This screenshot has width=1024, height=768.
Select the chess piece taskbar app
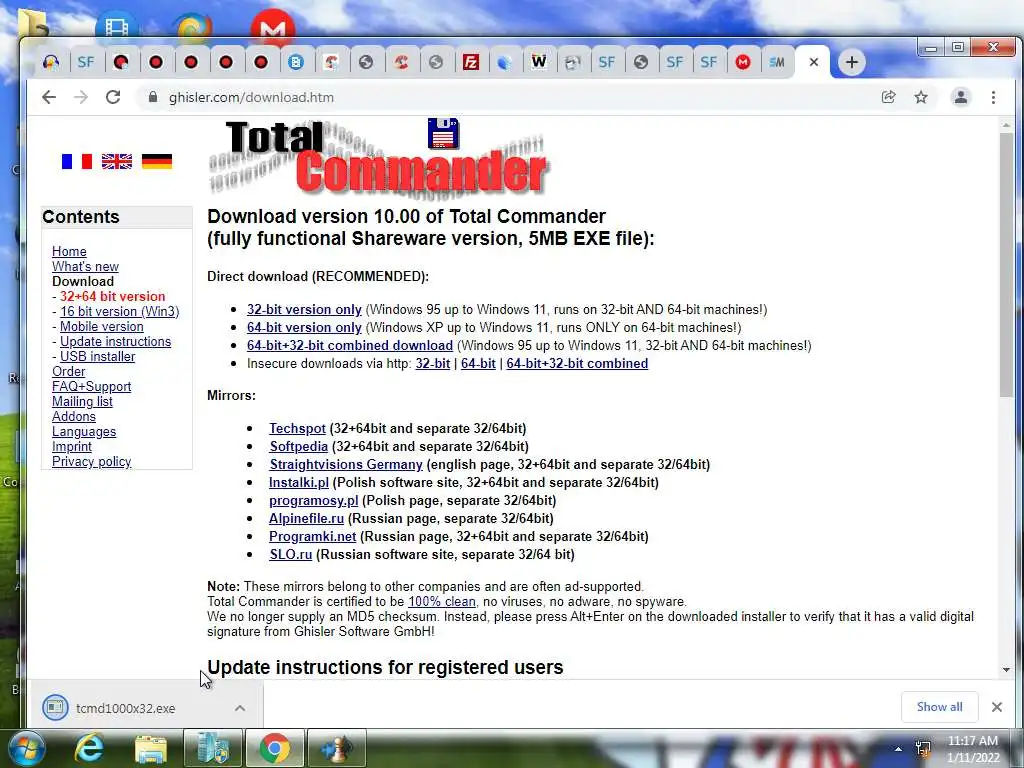coord(337,748)
